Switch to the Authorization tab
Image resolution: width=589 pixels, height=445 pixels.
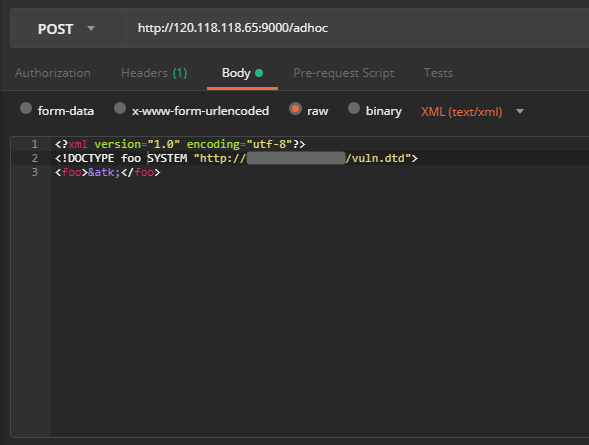(x=53, y=73)
